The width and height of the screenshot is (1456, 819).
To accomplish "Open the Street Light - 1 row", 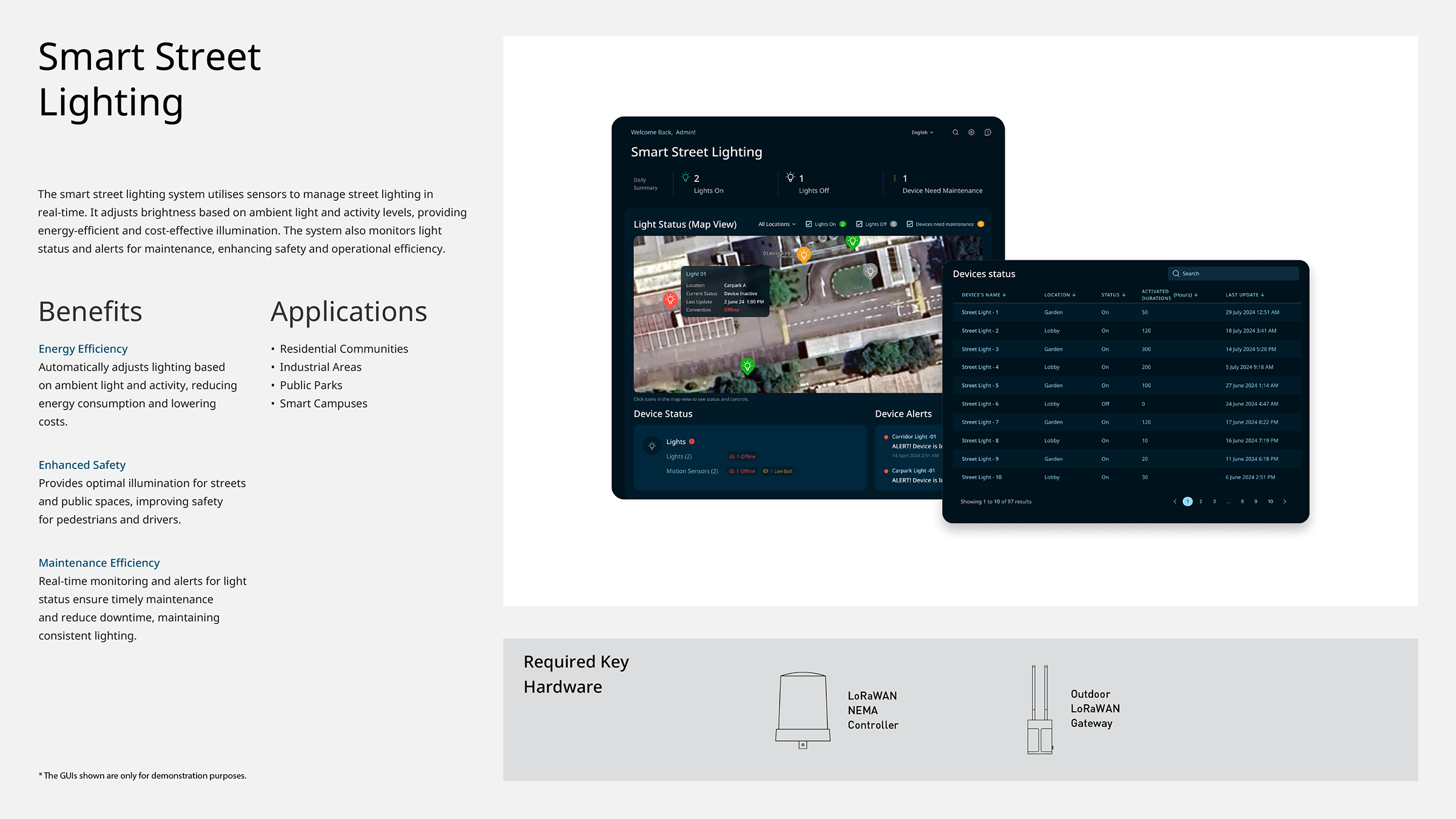I will tap(980, 312).
